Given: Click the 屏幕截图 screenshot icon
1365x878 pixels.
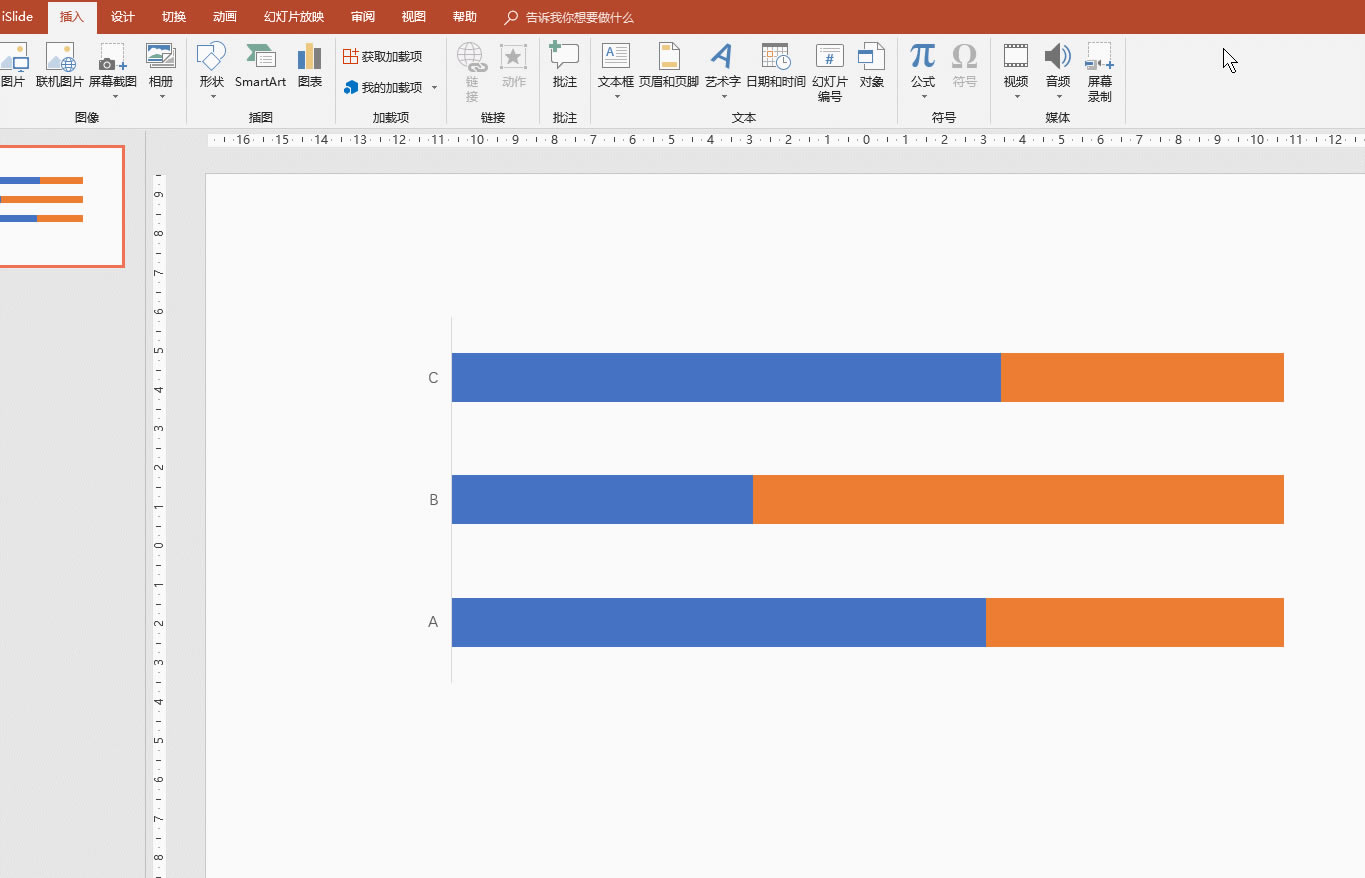Looking at the screenshot, I should [x=113, y=57].
